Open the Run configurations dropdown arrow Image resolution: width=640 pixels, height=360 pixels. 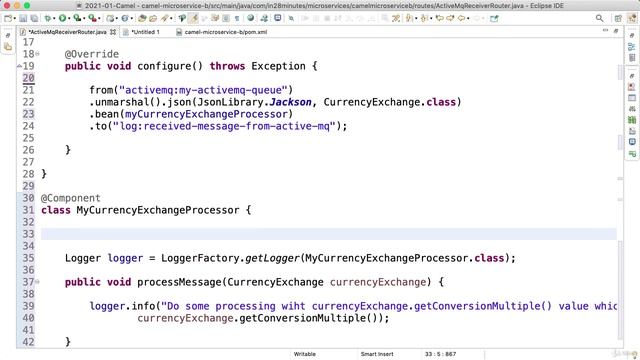69,18
